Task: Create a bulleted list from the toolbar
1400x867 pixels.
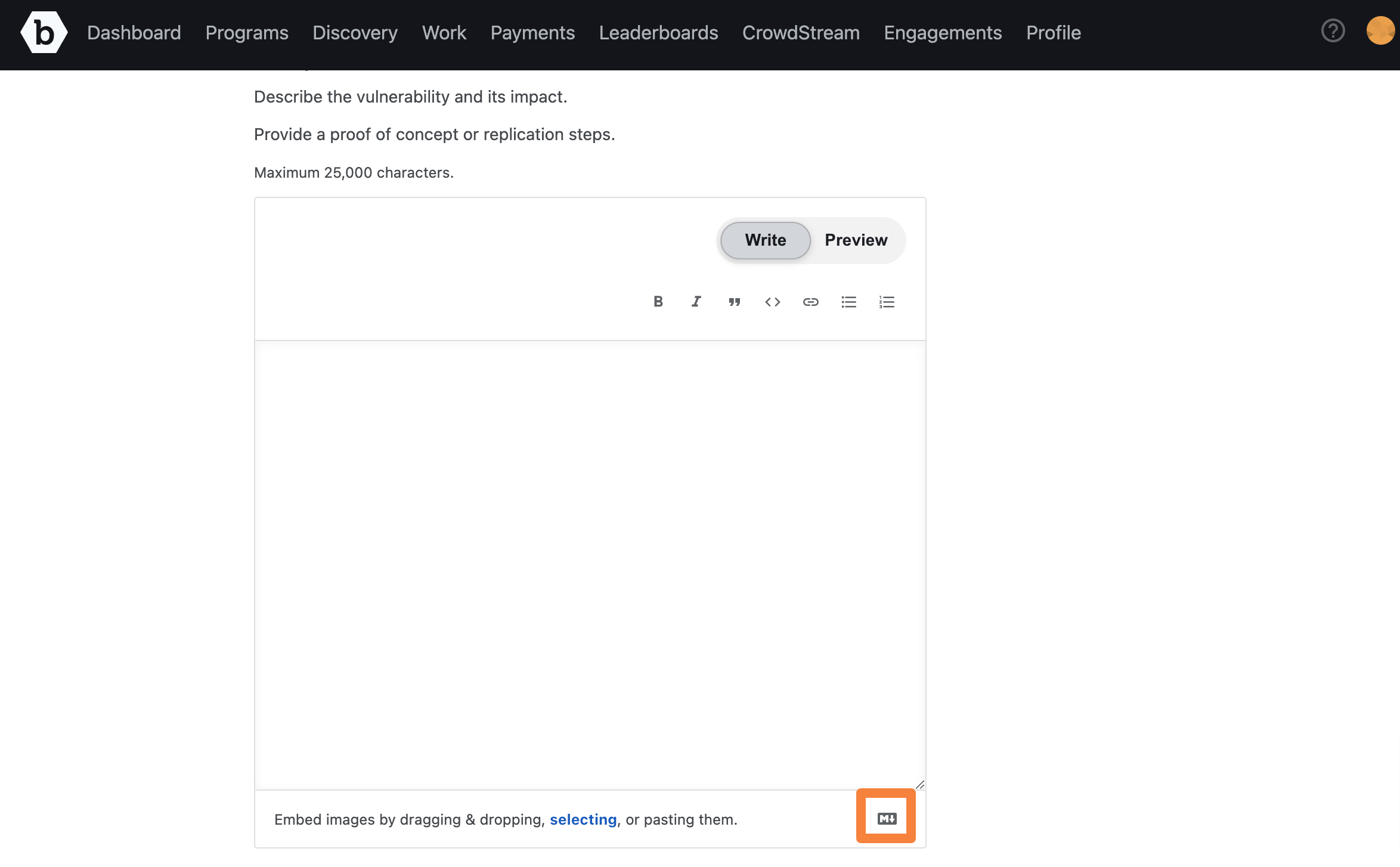Action: 848,302
